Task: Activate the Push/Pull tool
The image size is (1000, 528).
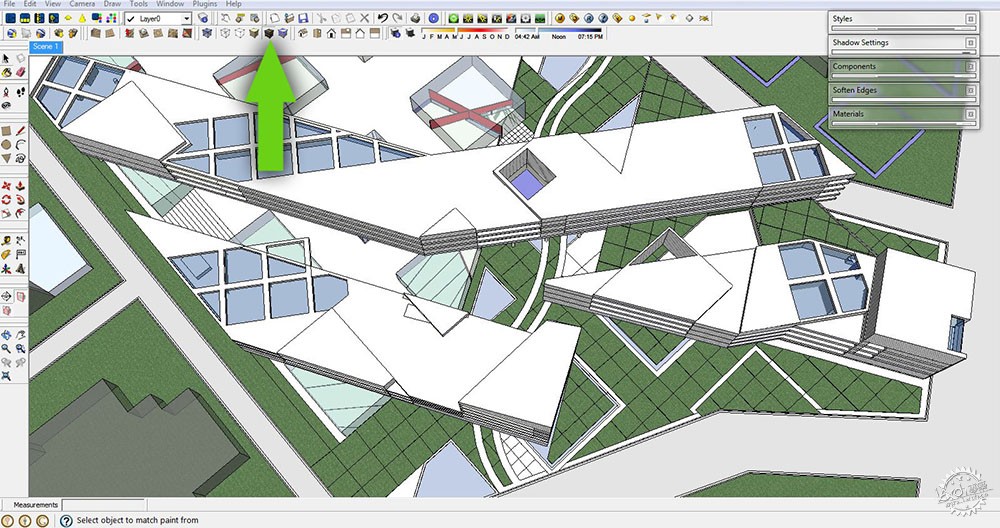Action: (20, 186)
